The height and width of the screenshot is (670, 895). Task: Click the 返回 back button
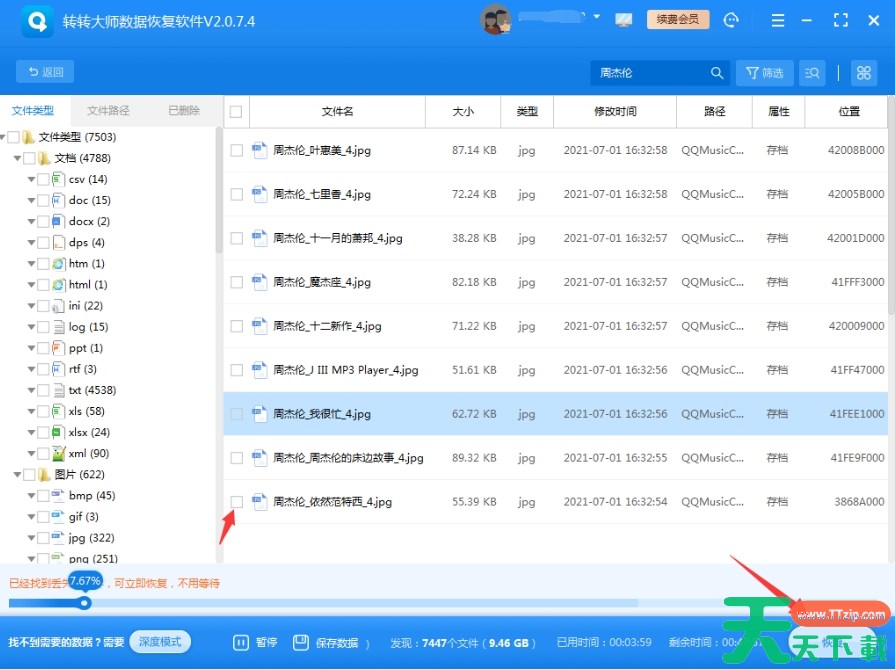(x=45, y=72)
